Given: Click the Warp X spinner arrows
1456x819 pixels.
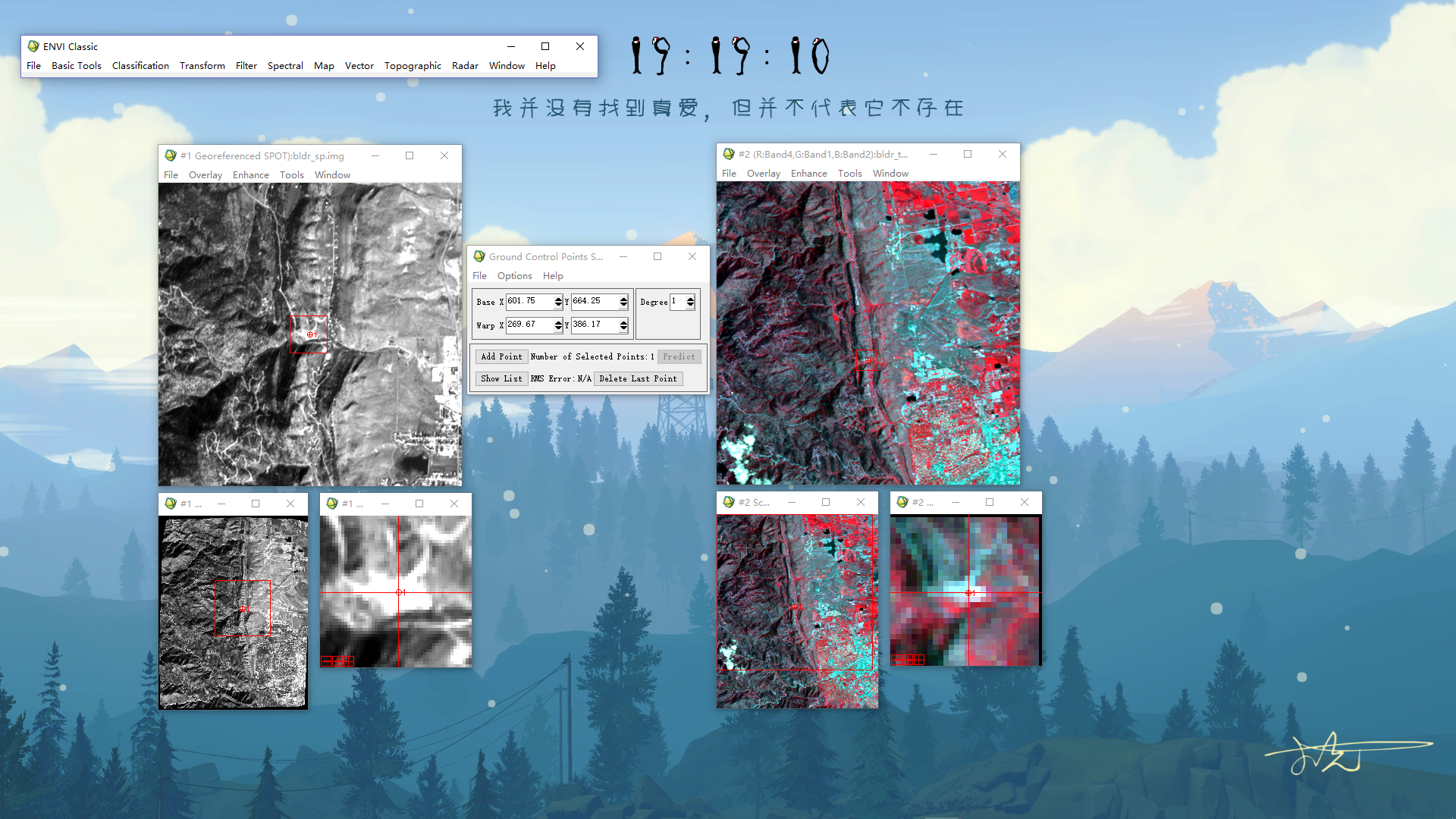Looking at the screenshot, I should pyautogui.click(x=558, y=325).
